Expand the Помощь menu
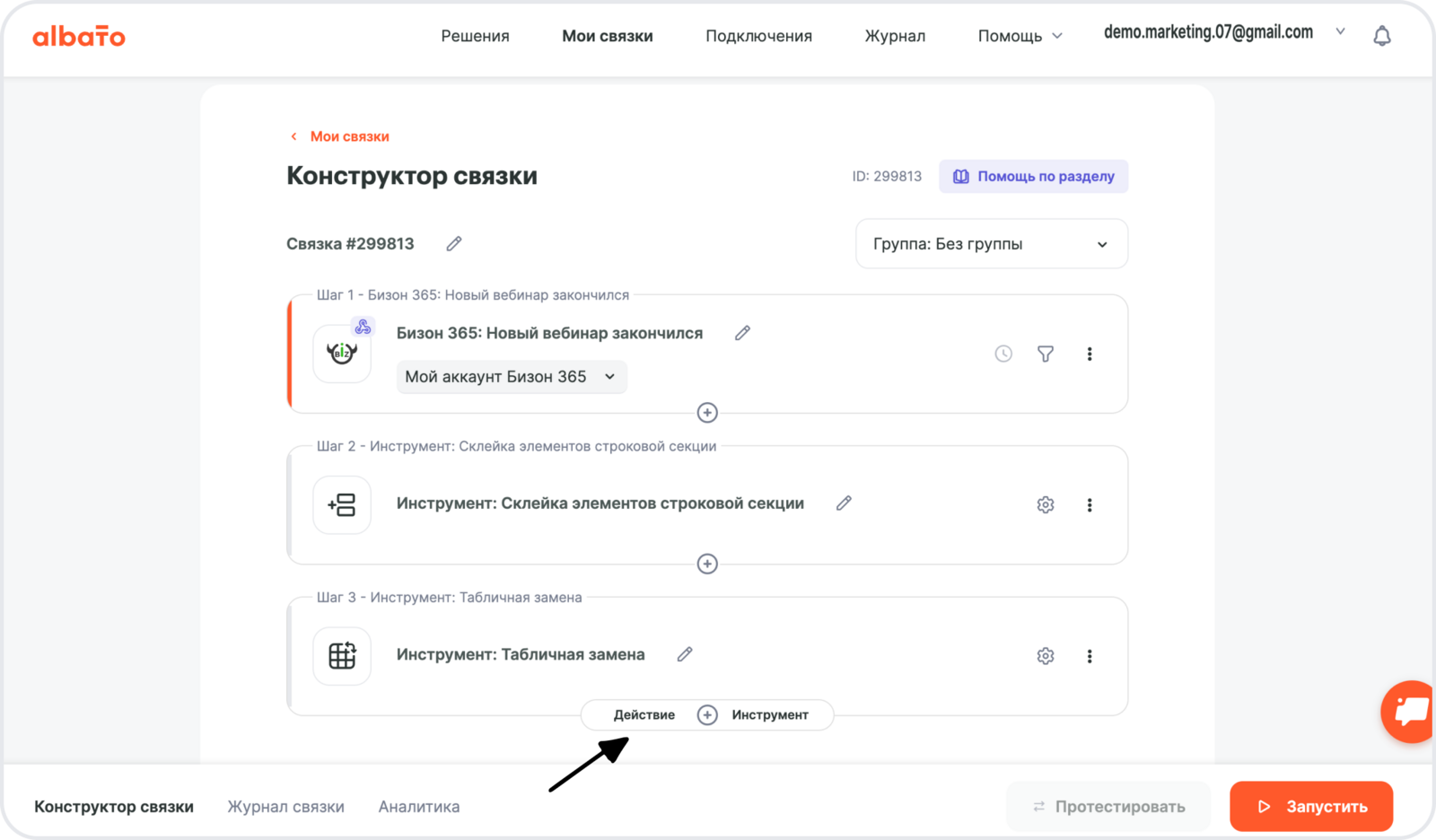Screen dimensions: 1436x840 (1020, 36)
